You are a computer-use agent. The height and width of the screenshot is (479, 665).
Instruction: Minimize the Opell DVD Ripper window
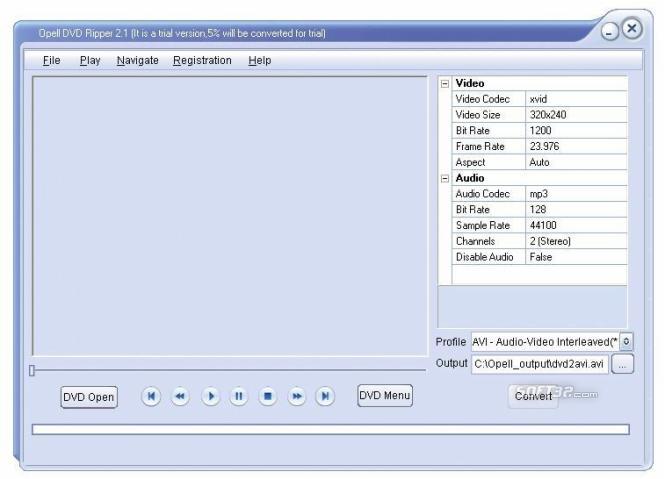(x=609, y=32)
